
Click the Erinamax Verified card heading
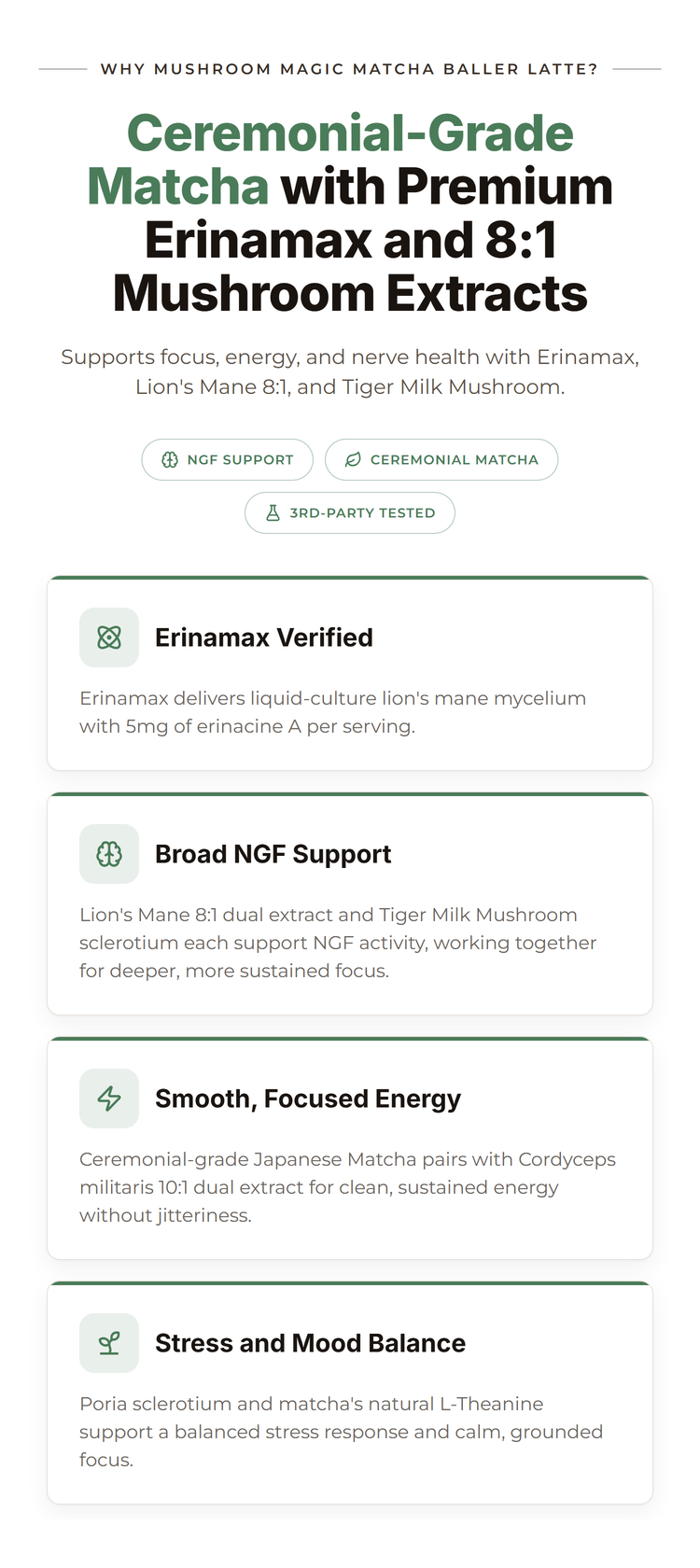[264, 637]
